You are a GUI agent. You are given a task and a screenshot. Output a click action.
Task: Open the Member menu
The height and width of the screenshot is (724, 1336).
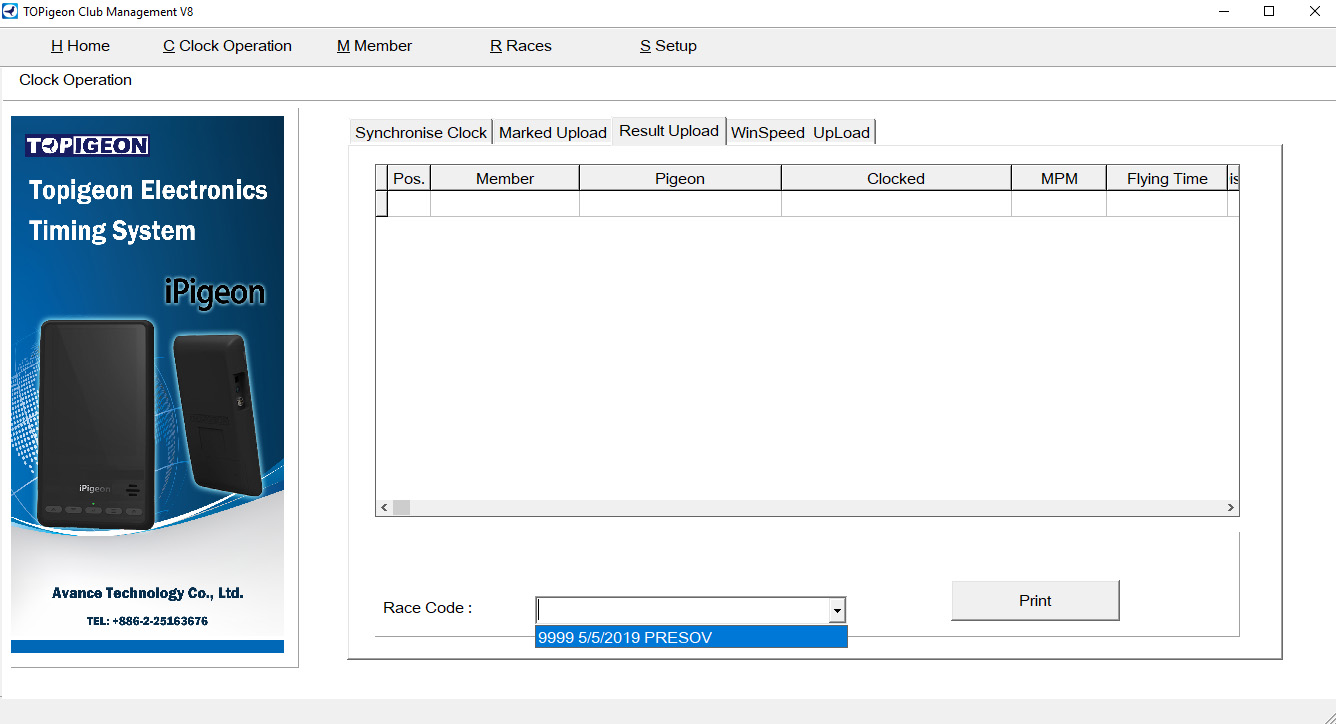[x=374, y=46]
